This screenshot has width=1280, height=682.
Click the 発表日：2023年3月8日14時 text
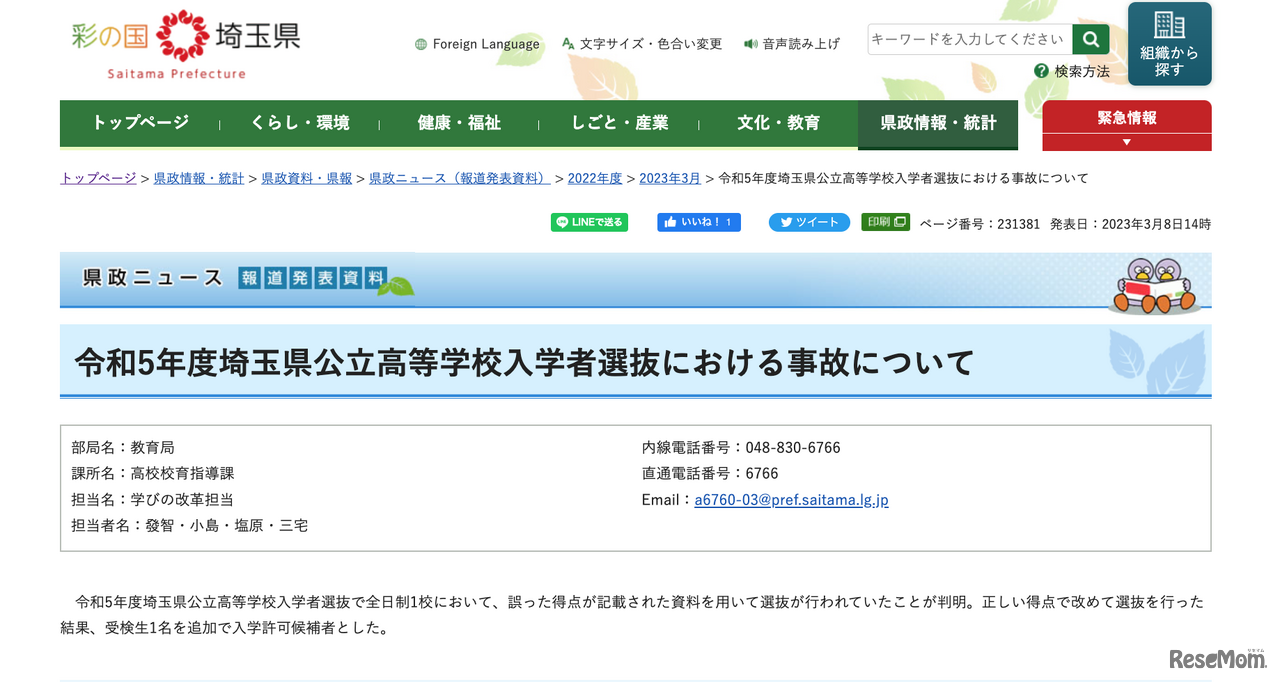coord(1130,224)
